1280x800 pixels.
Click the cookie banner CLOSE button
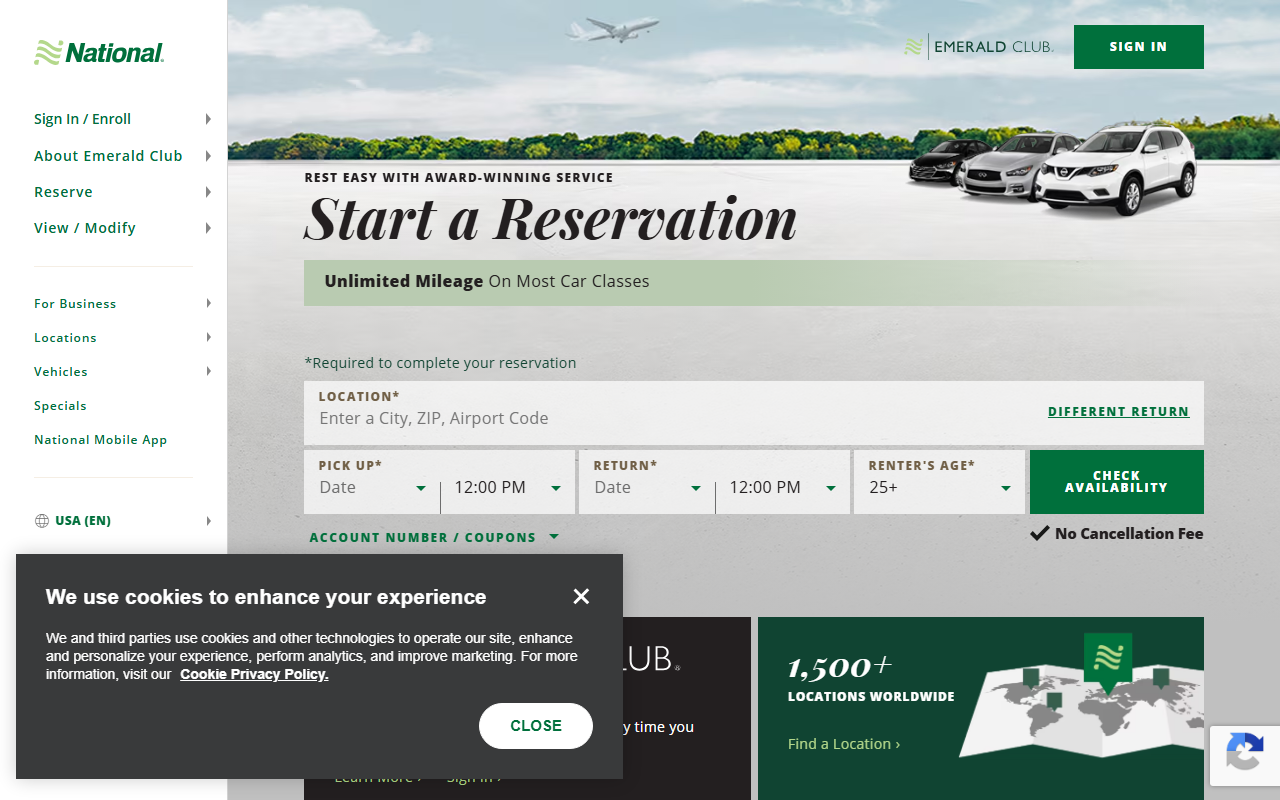point(536,726)
